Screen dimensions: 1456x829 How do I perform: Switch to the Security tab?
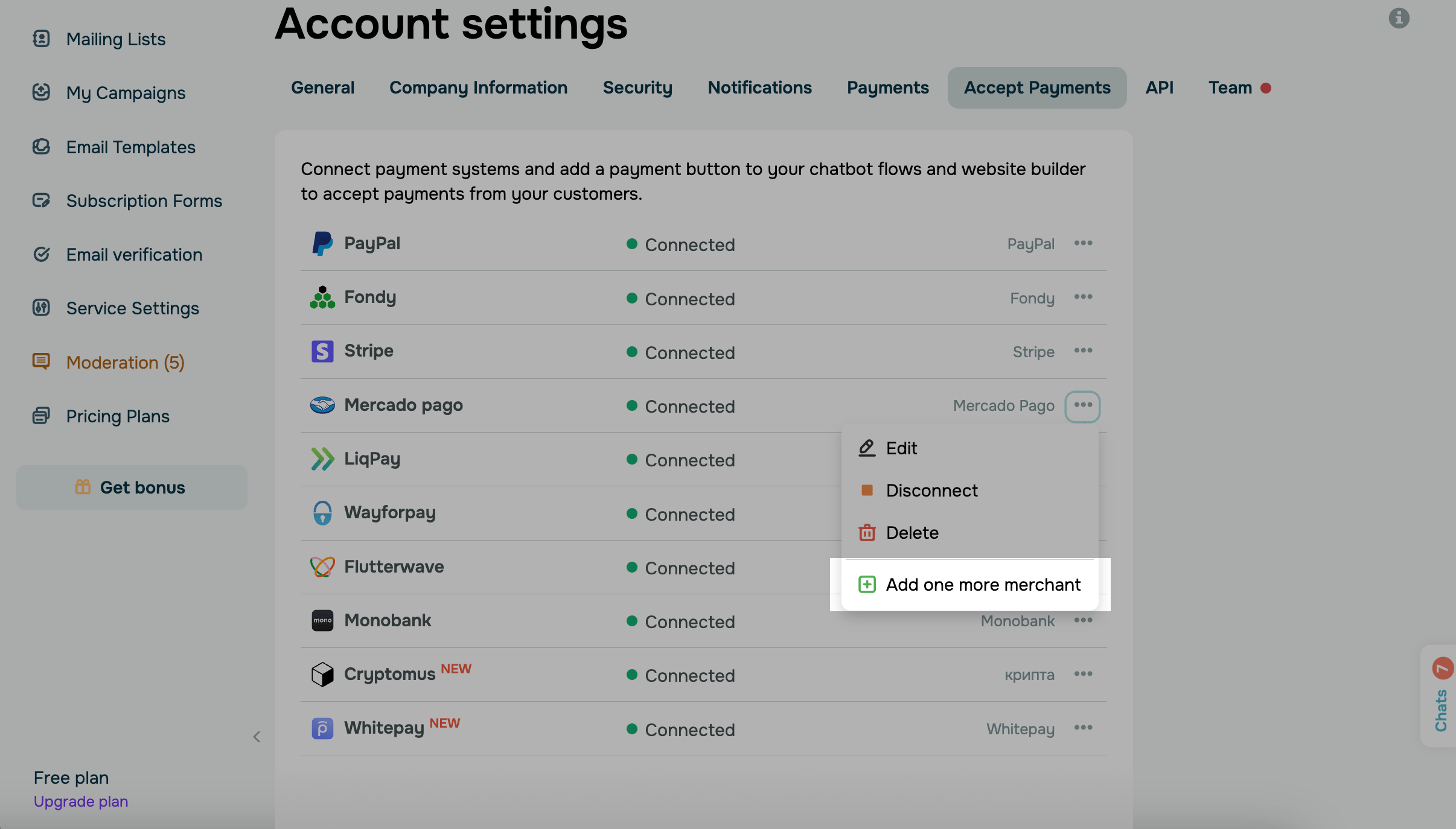click(x=637, y=88)
